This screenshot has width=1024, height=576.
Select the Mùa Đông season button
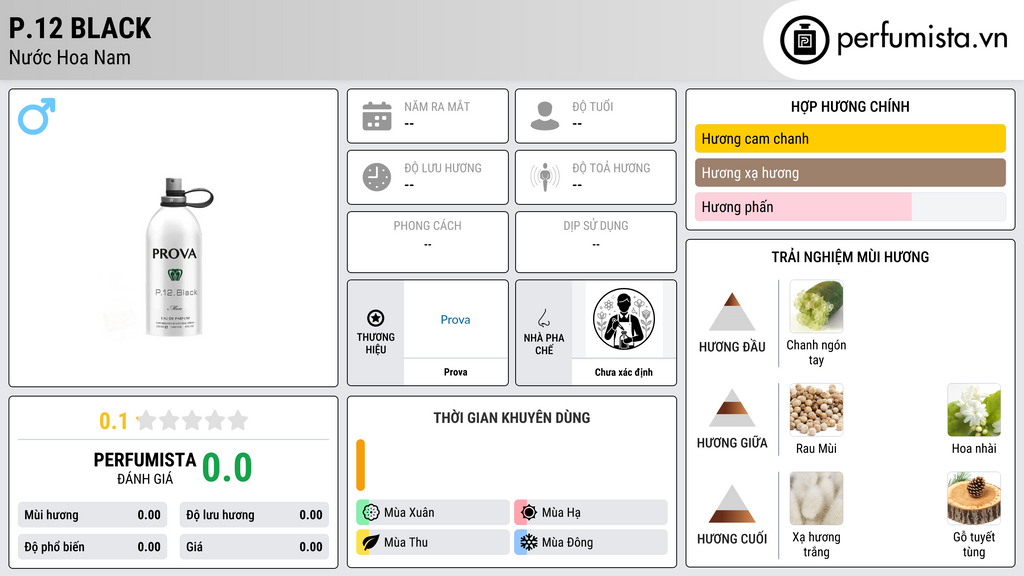click(x=591, y=542)
